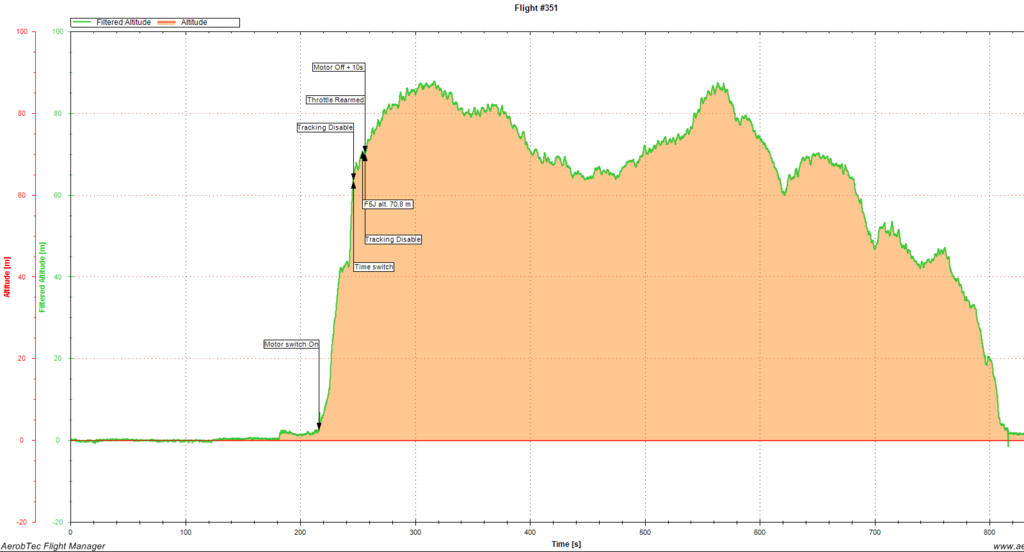Click the 800 tick label on time axis
The height and width of the screenshot is (552, 1024).
tap(760, 530)
